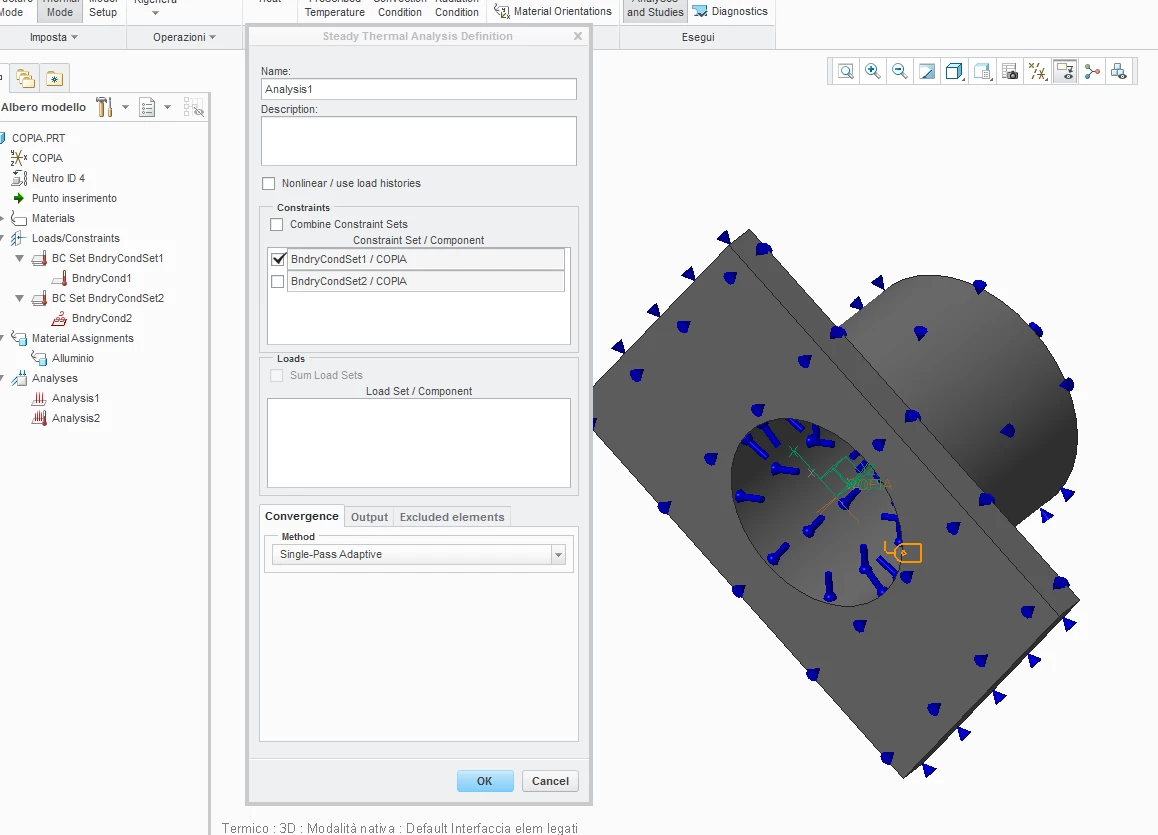Click the Material Orientations ribbon icon
Viewport: 1158px width, 835px height.
[x=501, y=11]
